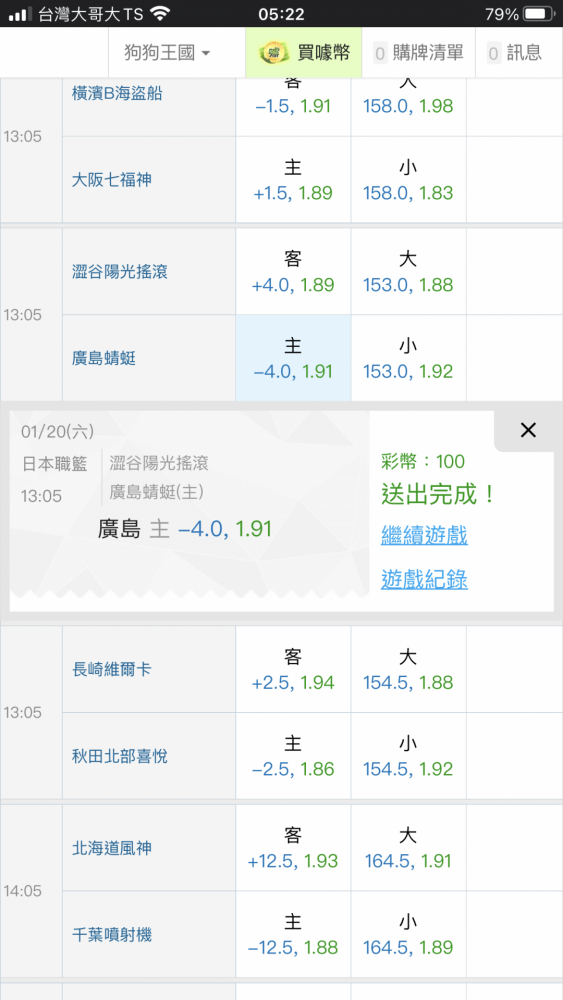Close the bet confirmation slip

click(528, 430)
